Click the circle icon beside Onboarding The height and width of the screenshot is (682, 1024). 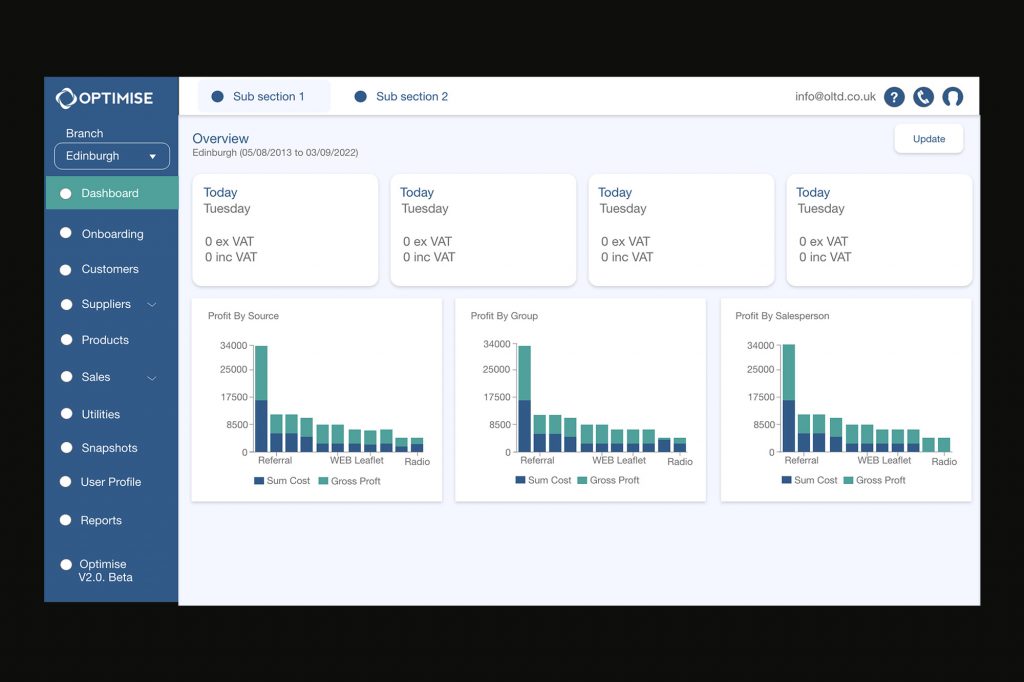(x=66, y=233)
